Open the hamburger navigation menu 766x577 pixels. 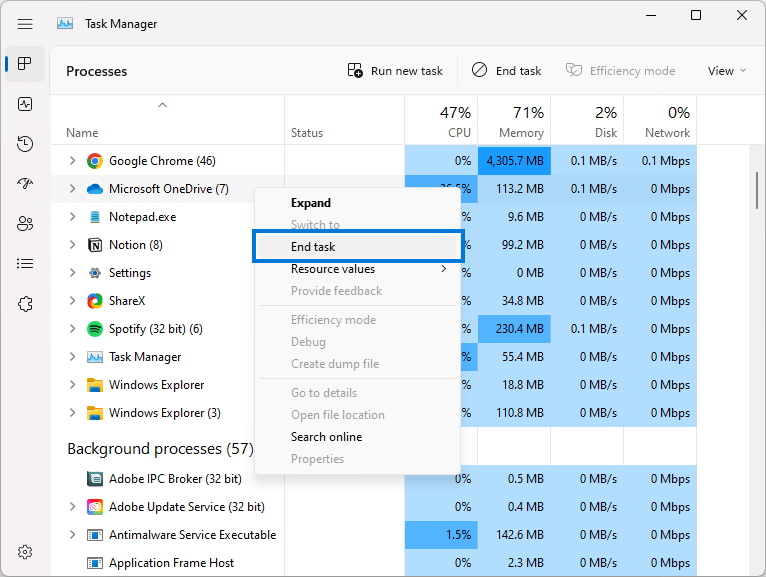pos(25,24)
